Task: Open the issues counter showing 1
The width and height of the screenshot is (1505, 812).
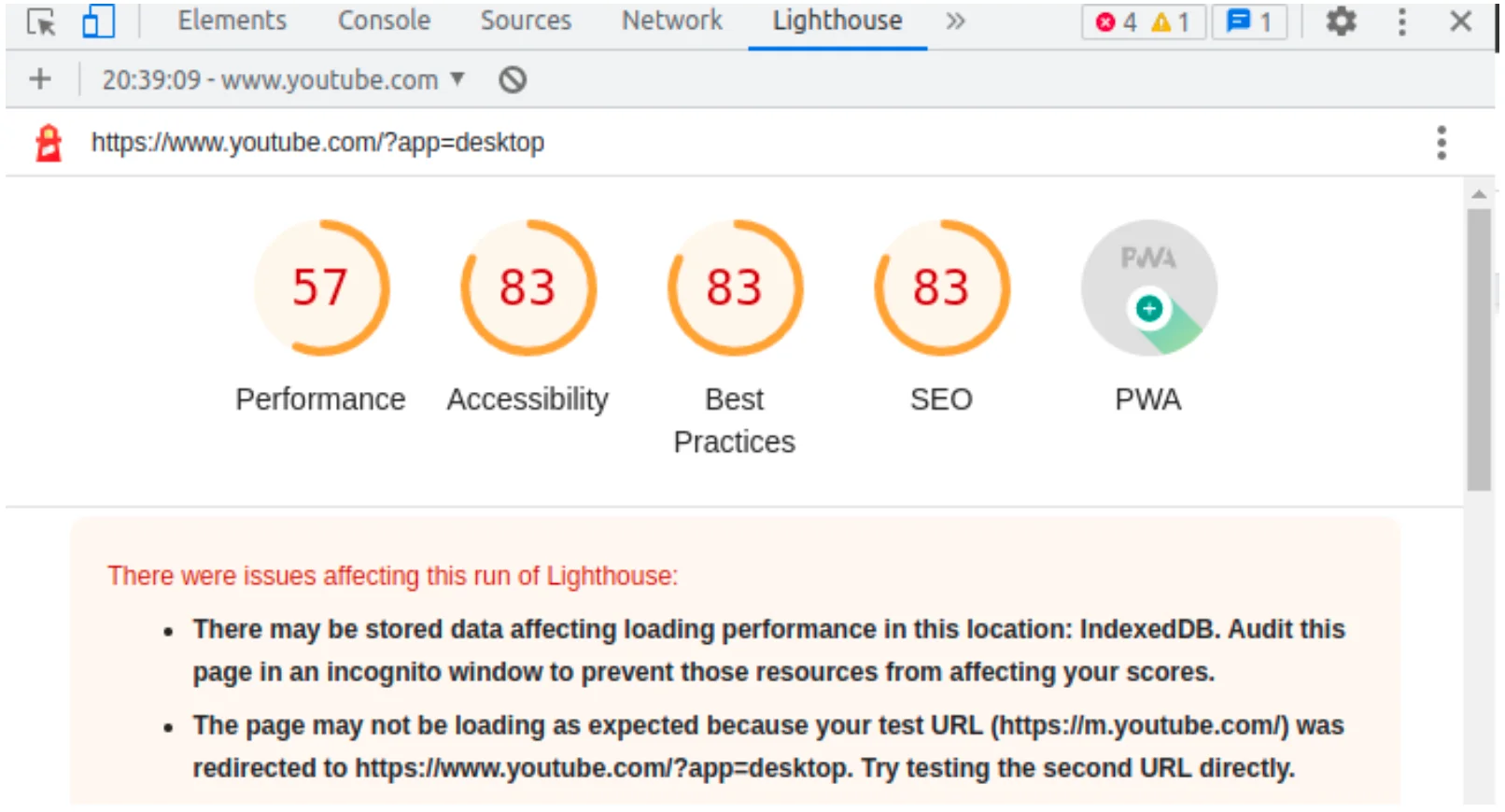Action: (x=1249, y=22)
